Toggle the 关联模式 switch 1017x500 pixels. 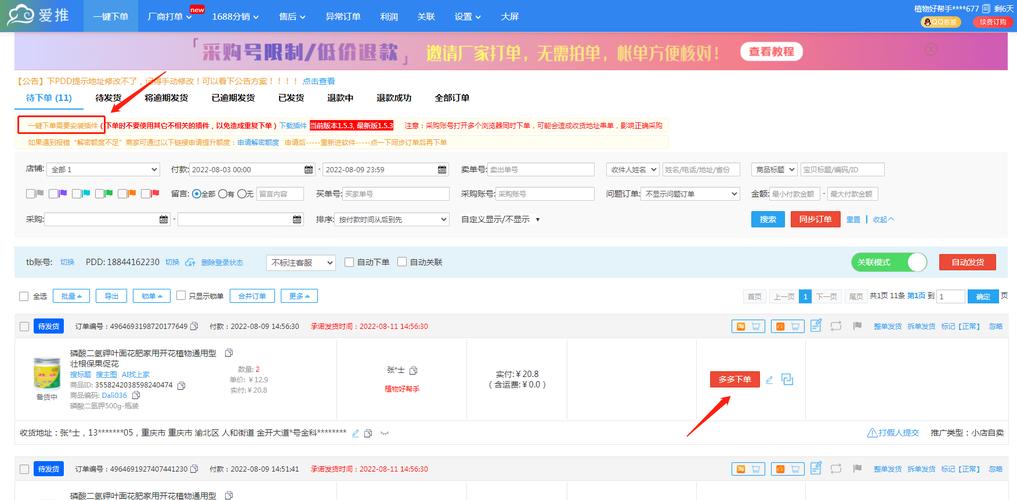tap(889, 262)
